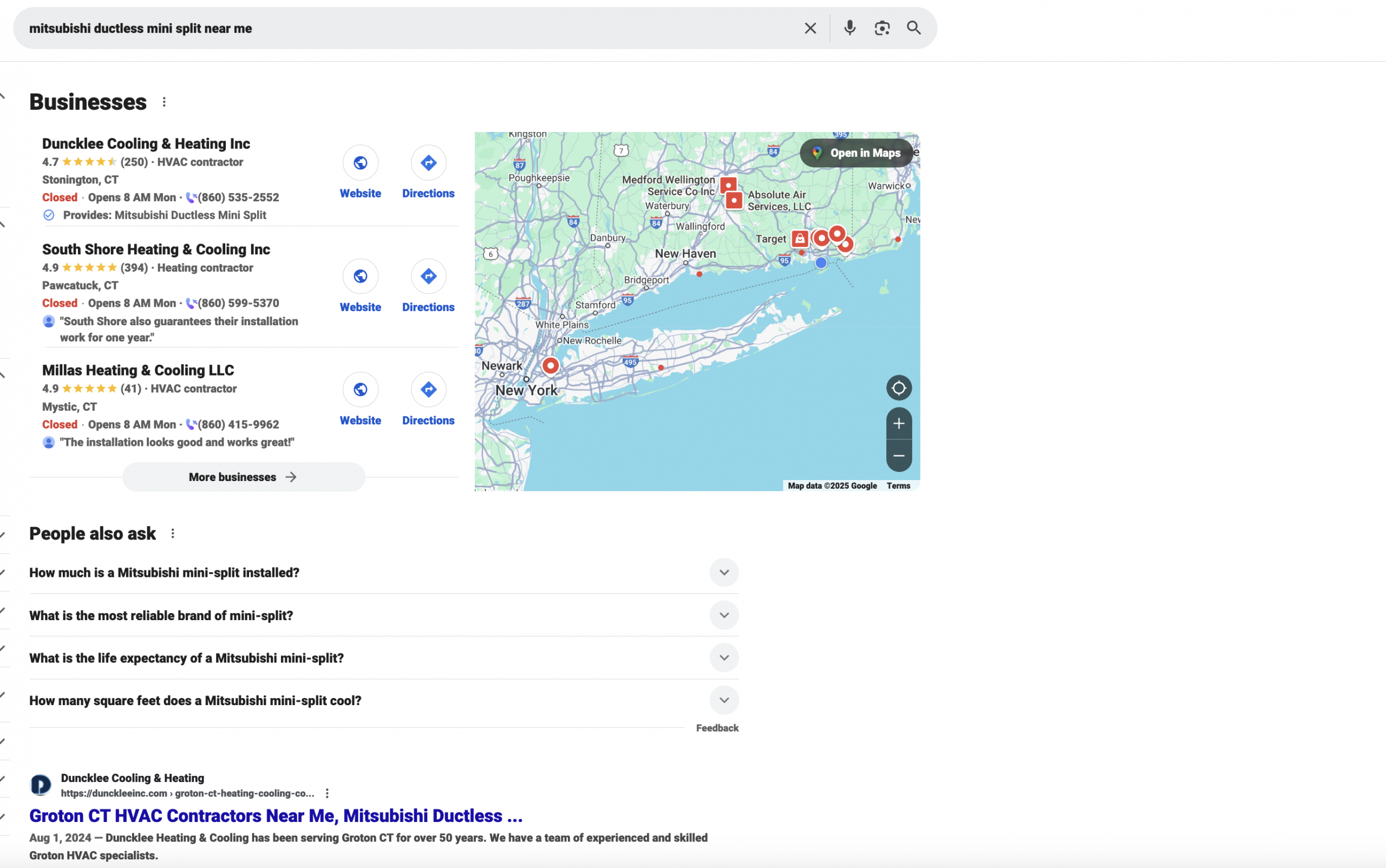1386x868 pixels.
Task: Zoom in on the map
Action: pyautogui.click(x=899, y=424)
